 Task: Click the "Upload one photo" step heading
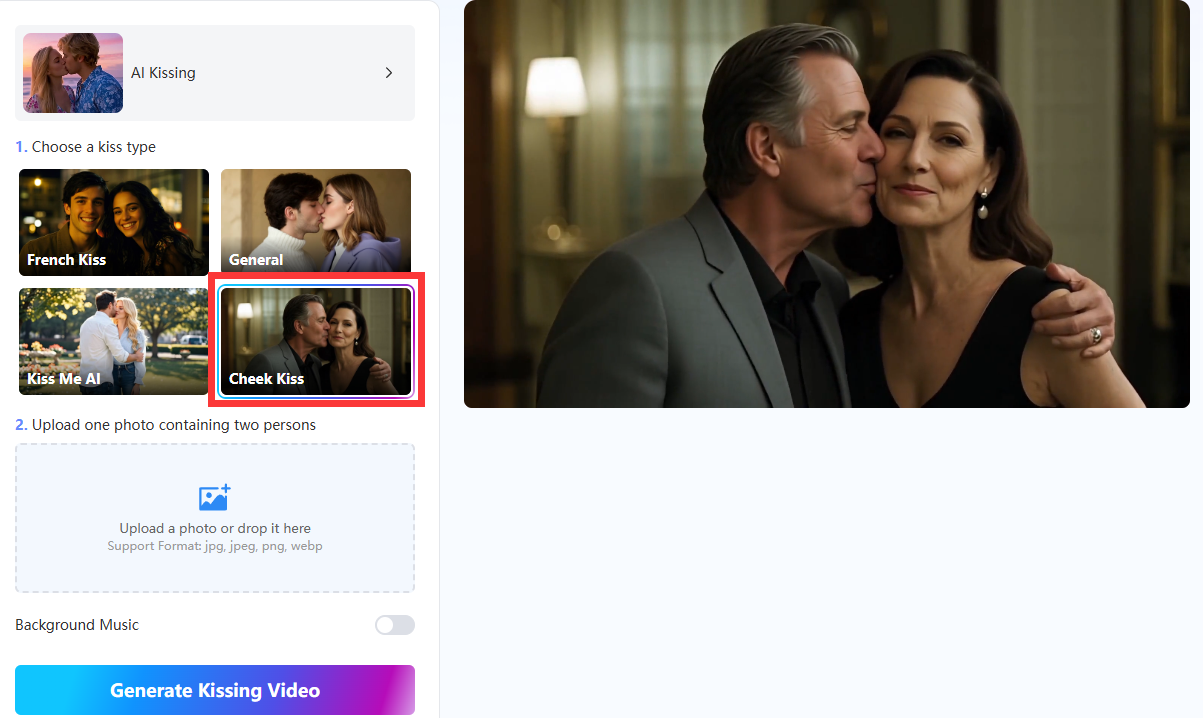pos(173,425)
